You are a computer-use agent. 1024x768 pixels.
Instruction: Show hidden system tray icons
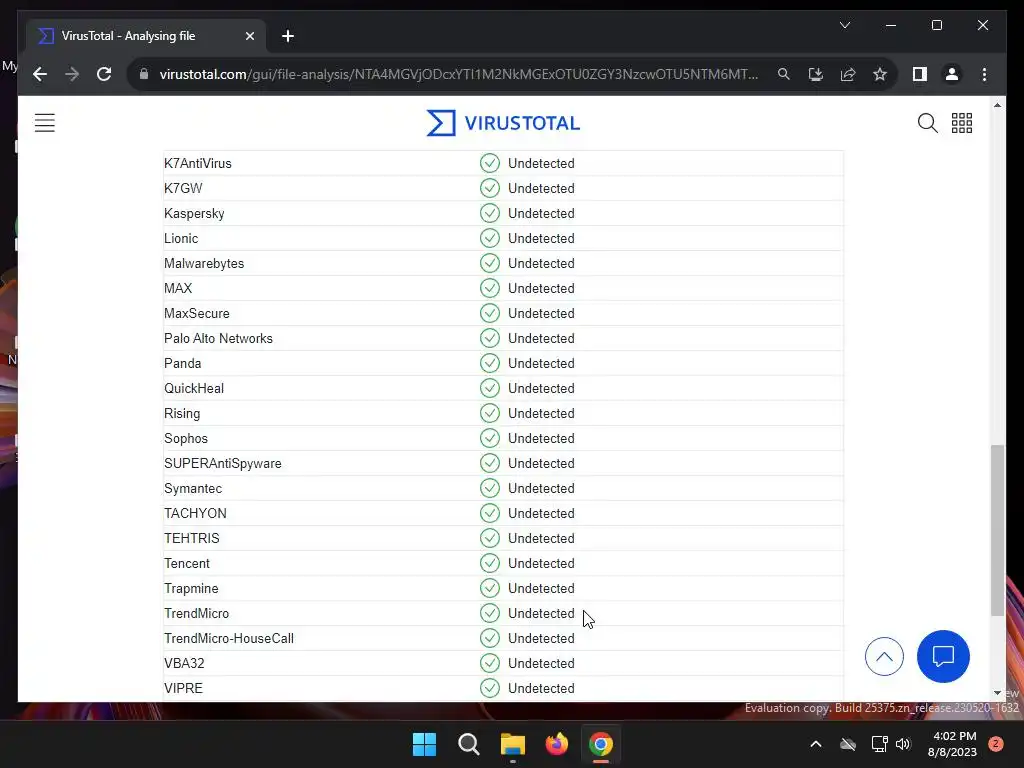coord(816,744)
